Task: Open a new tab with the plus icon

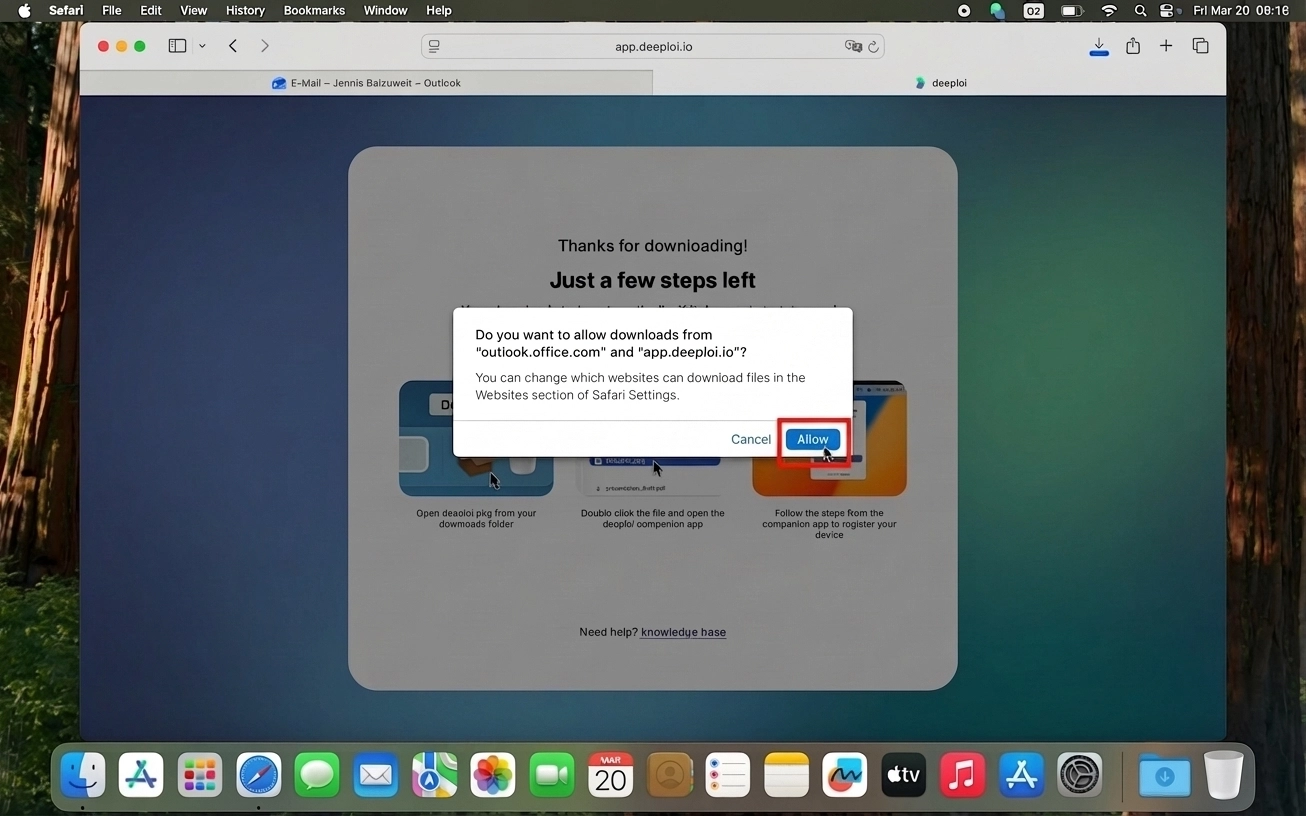Action: point(1166,46)
